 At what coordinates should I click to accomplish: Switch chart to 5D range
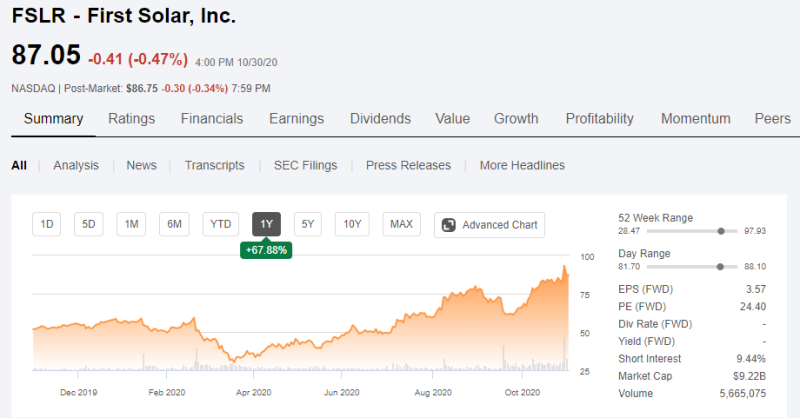click(x=88, y=225)
